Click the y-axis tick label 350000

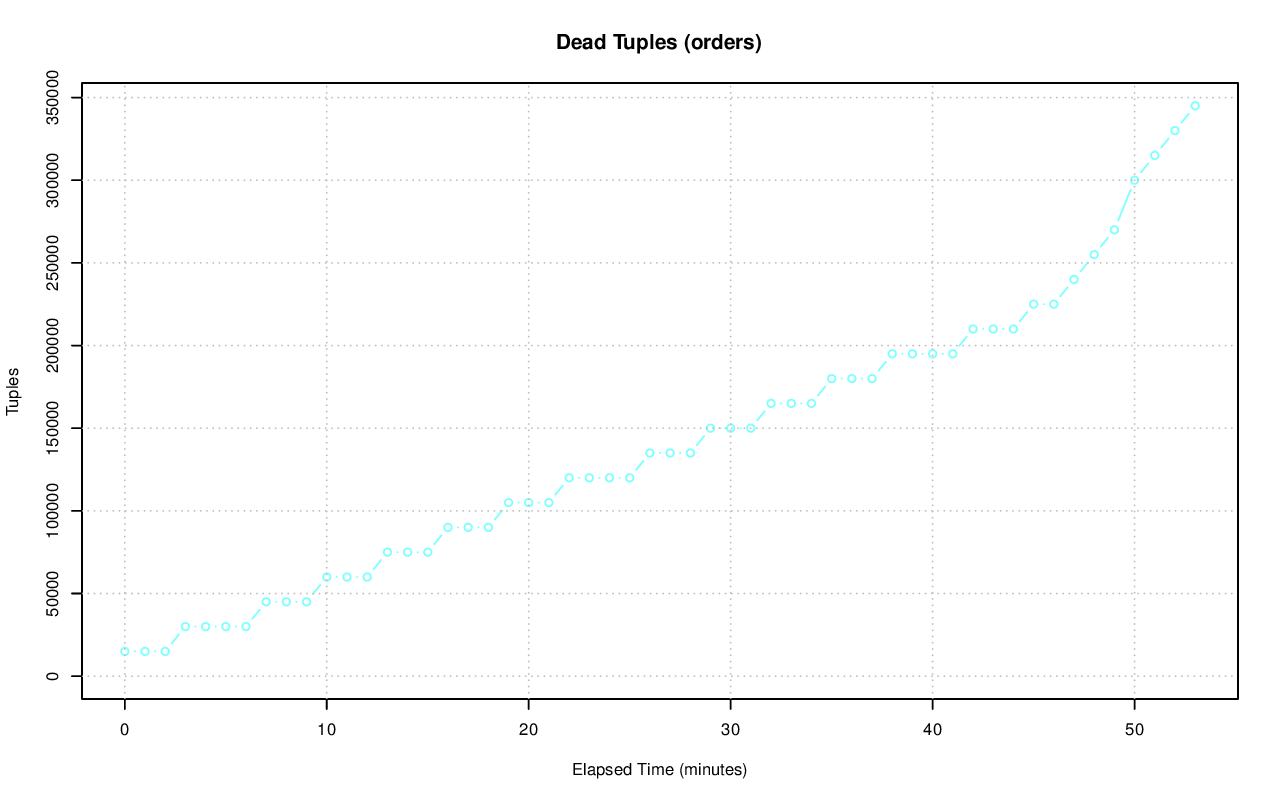(54, 97)
